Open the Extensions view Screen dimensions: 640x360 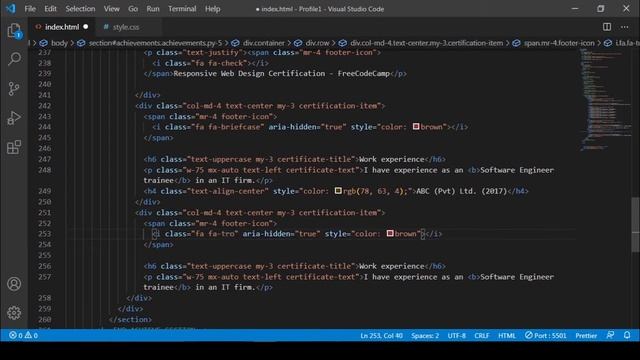(x=14, y=147)
